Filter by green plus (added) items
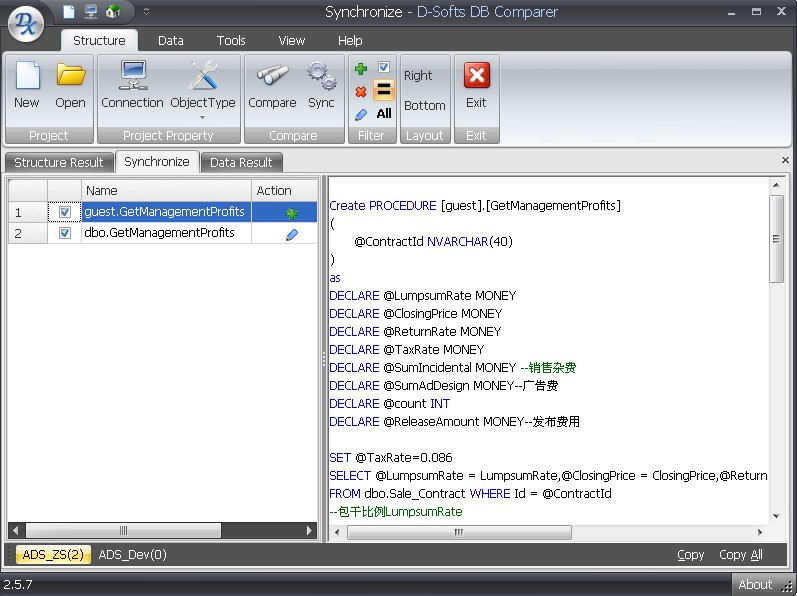 tap(361, 69)
